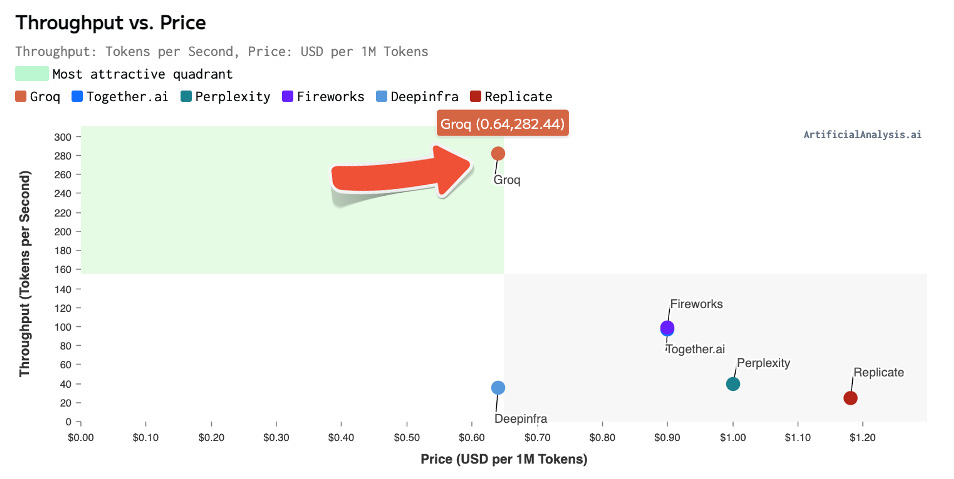Click the Together.ai point label text
The height and width of the screenshot is (479, 954).
coord(695,349)
